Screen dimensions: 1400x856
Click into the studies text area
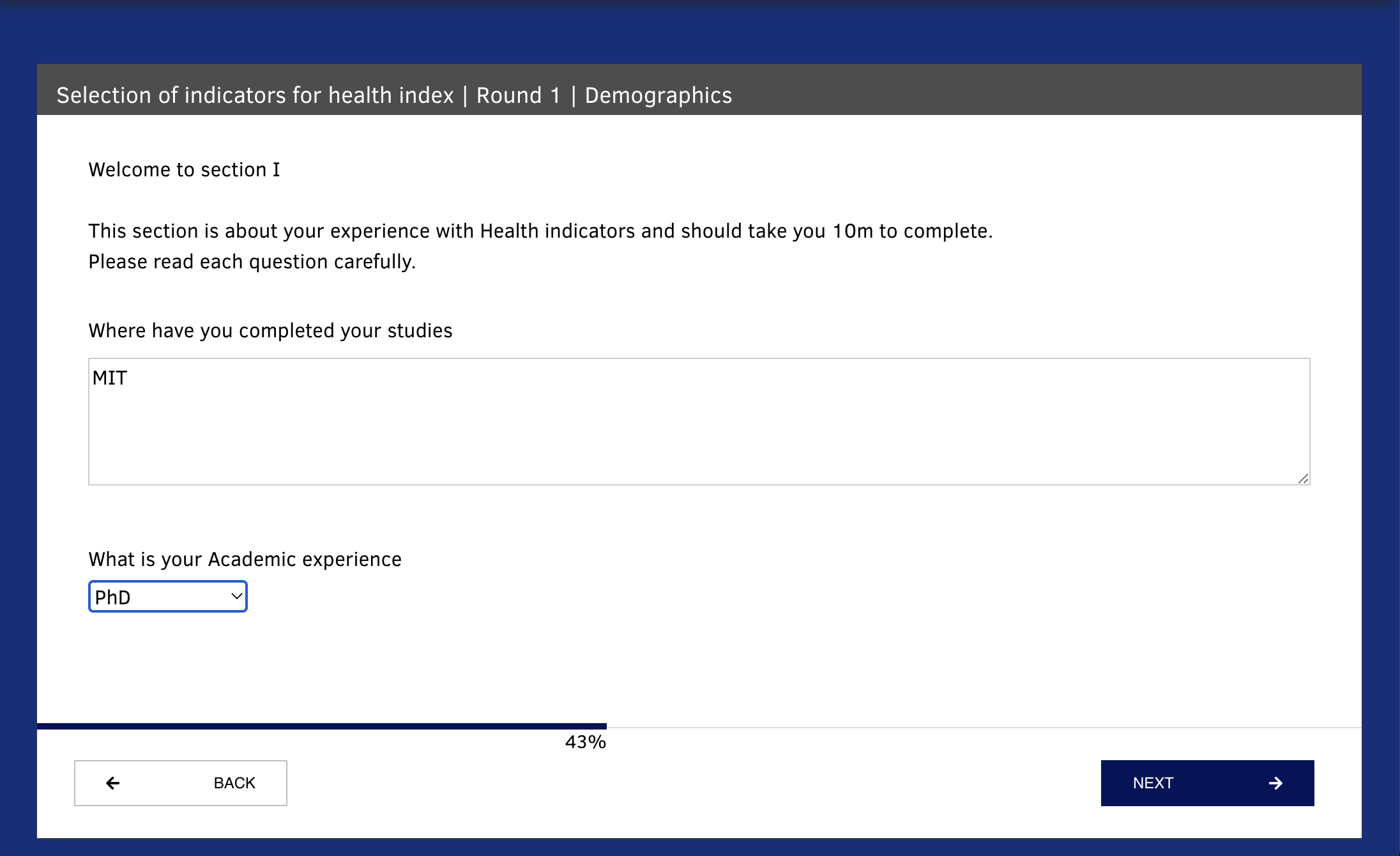click(x=699, y=422)
